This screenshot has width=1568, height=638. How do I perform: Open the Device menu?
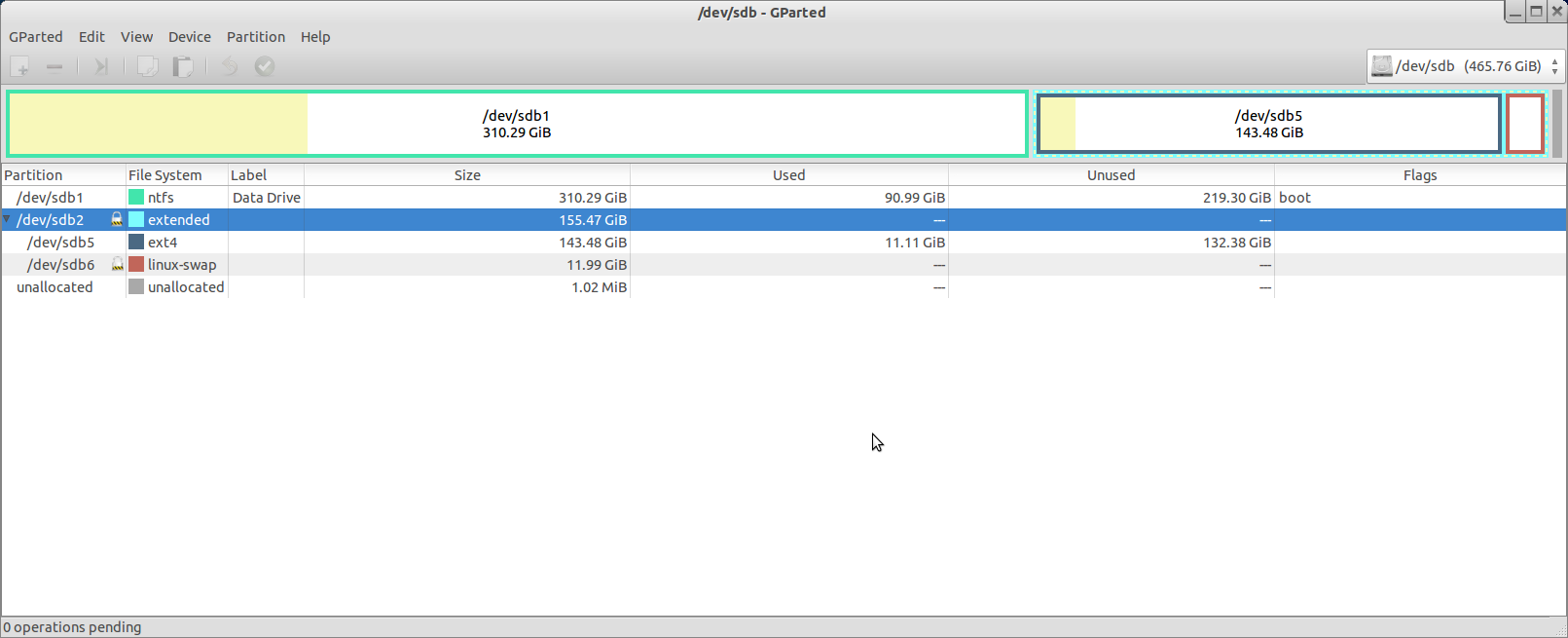click(x=189, y=37)
